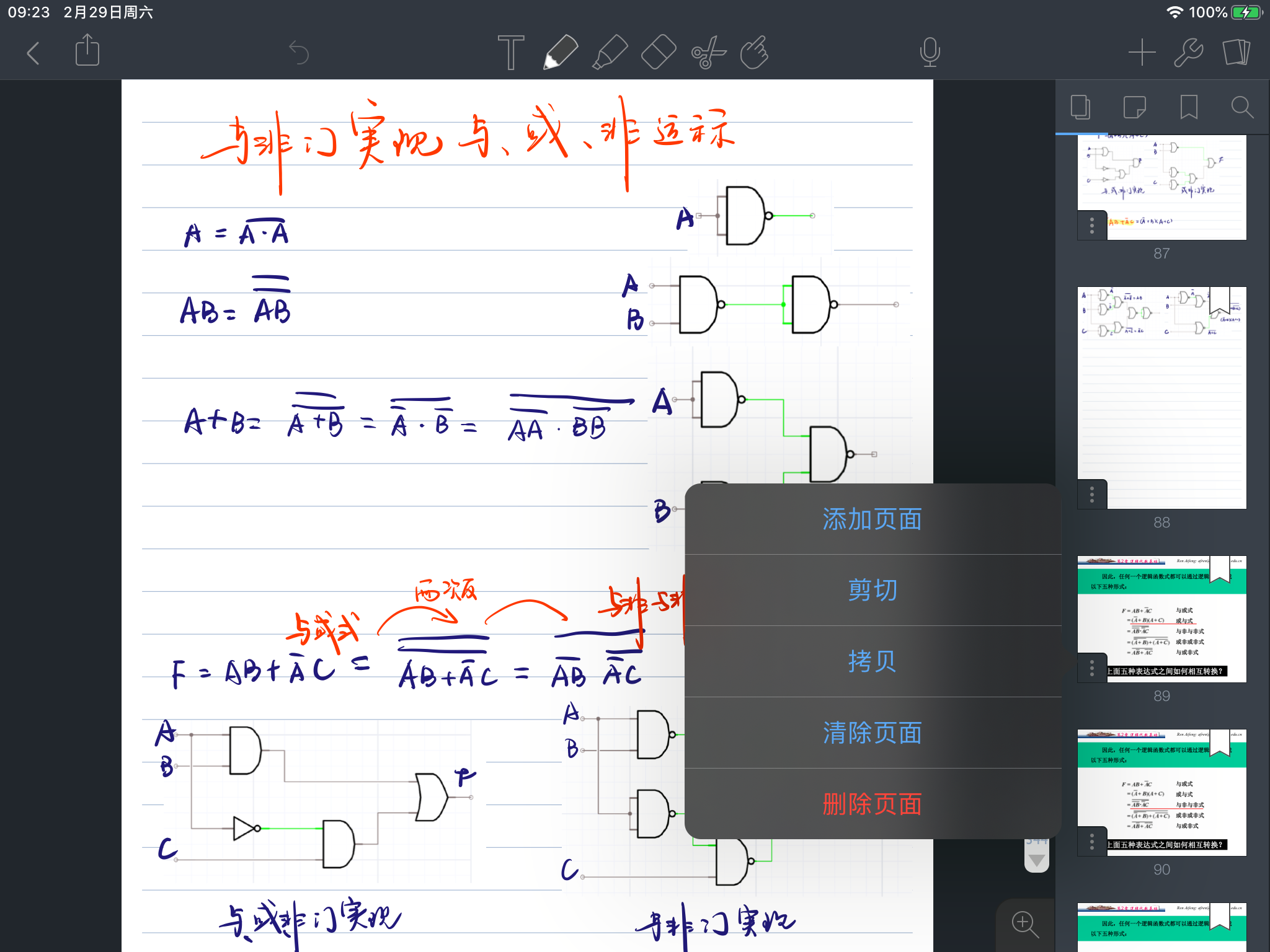
Task: Undo the last stroke
Action: (300, 53)
